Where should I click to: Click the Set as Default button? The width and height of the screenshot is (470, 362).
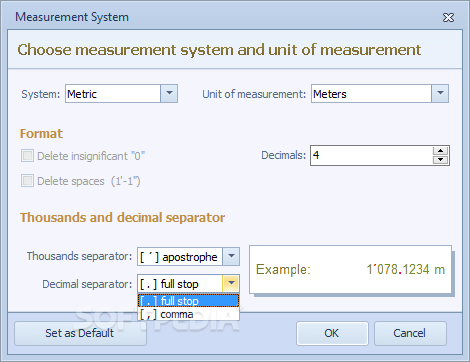coord(80,333)
